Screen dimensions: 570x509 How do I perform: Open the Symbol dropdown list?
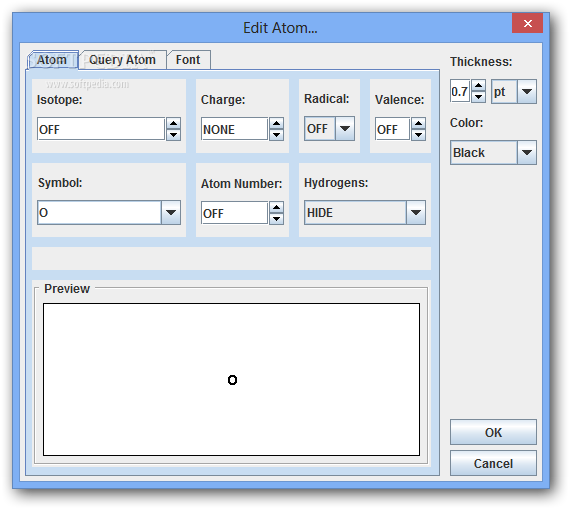coord(171,212)
